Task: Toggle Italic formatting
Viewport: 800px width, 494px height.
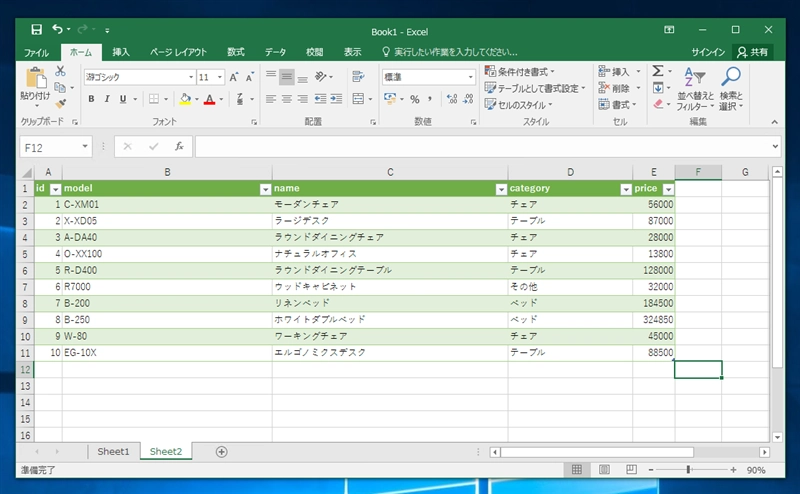Action: click(107, 99)
